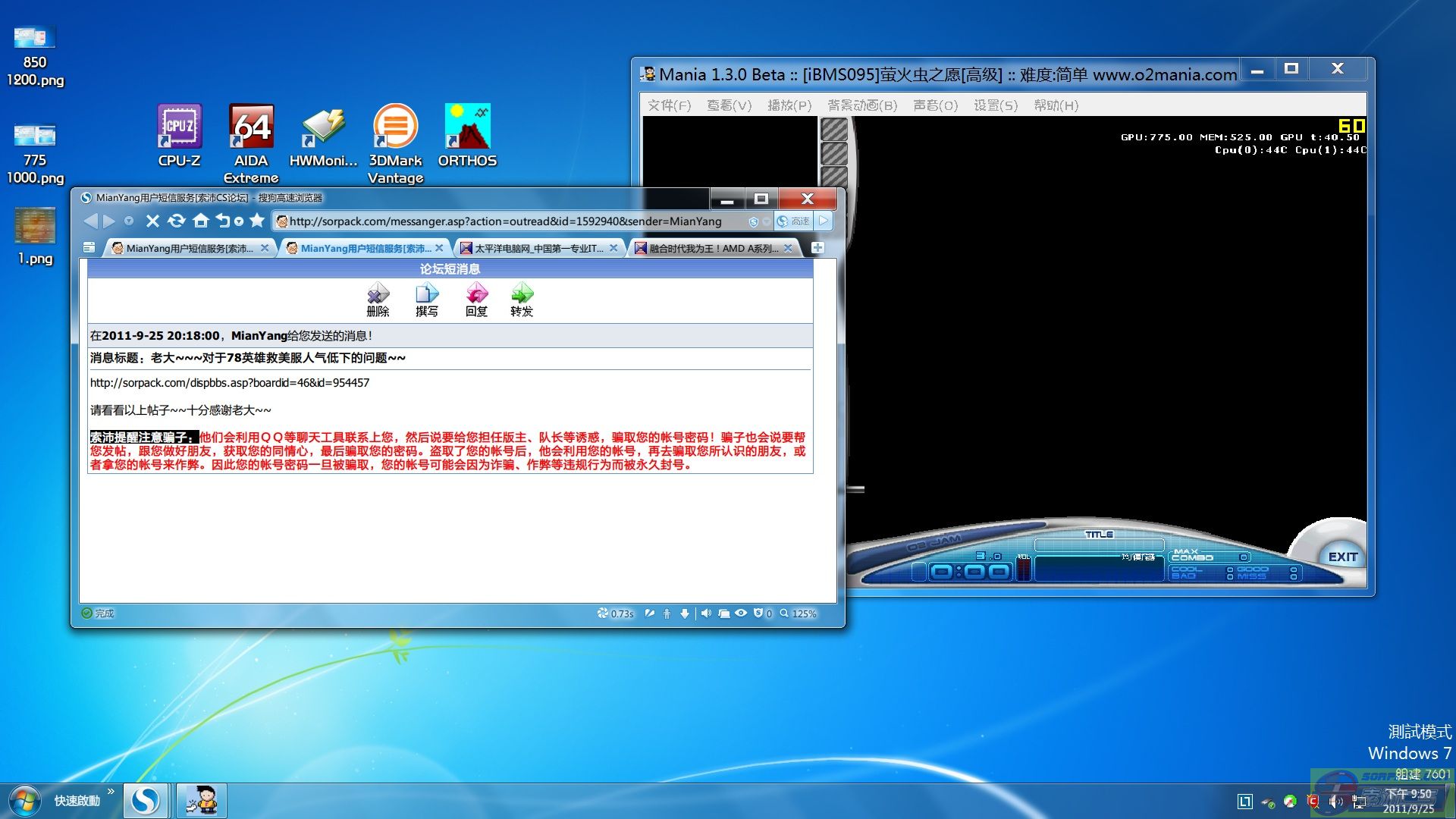
Task: Click the Favorites star icon
Action: click(x=257, y=221)
